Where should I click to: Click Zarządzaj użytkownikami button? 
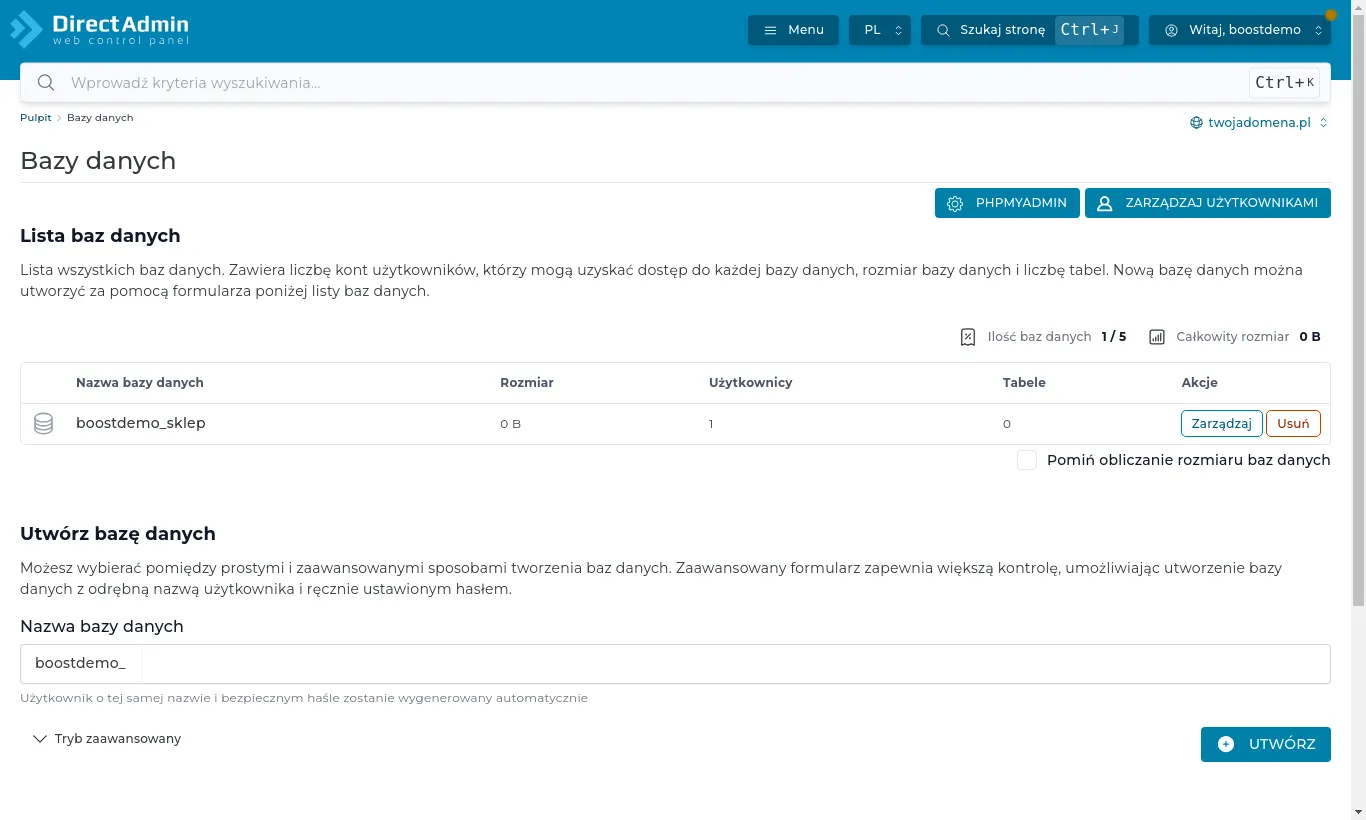[1208, 203]
